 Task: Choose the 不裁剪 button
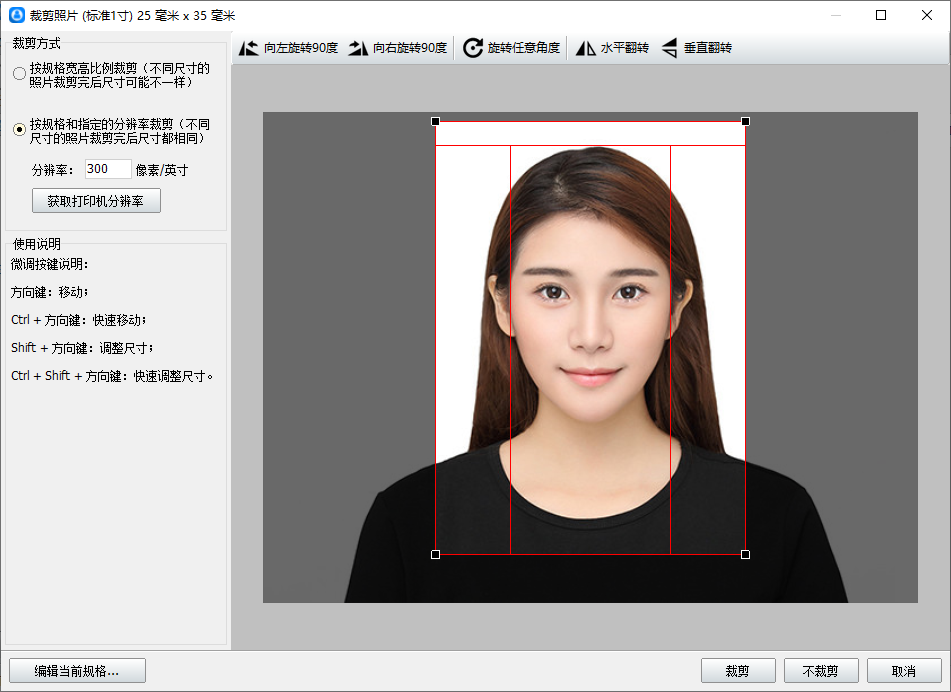coord(821,671)
